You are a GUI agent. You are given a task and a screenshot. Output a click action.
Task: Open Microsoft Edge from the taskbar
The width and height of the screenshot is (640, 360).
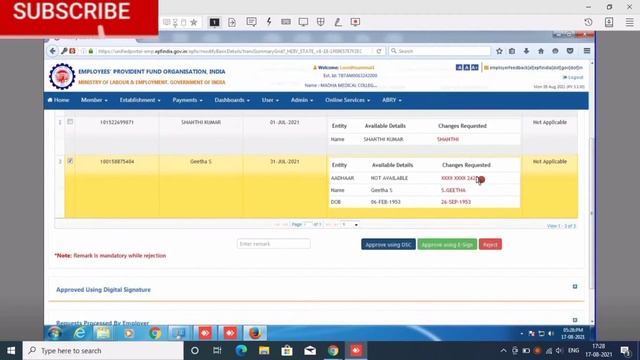[x=241, y=351]
